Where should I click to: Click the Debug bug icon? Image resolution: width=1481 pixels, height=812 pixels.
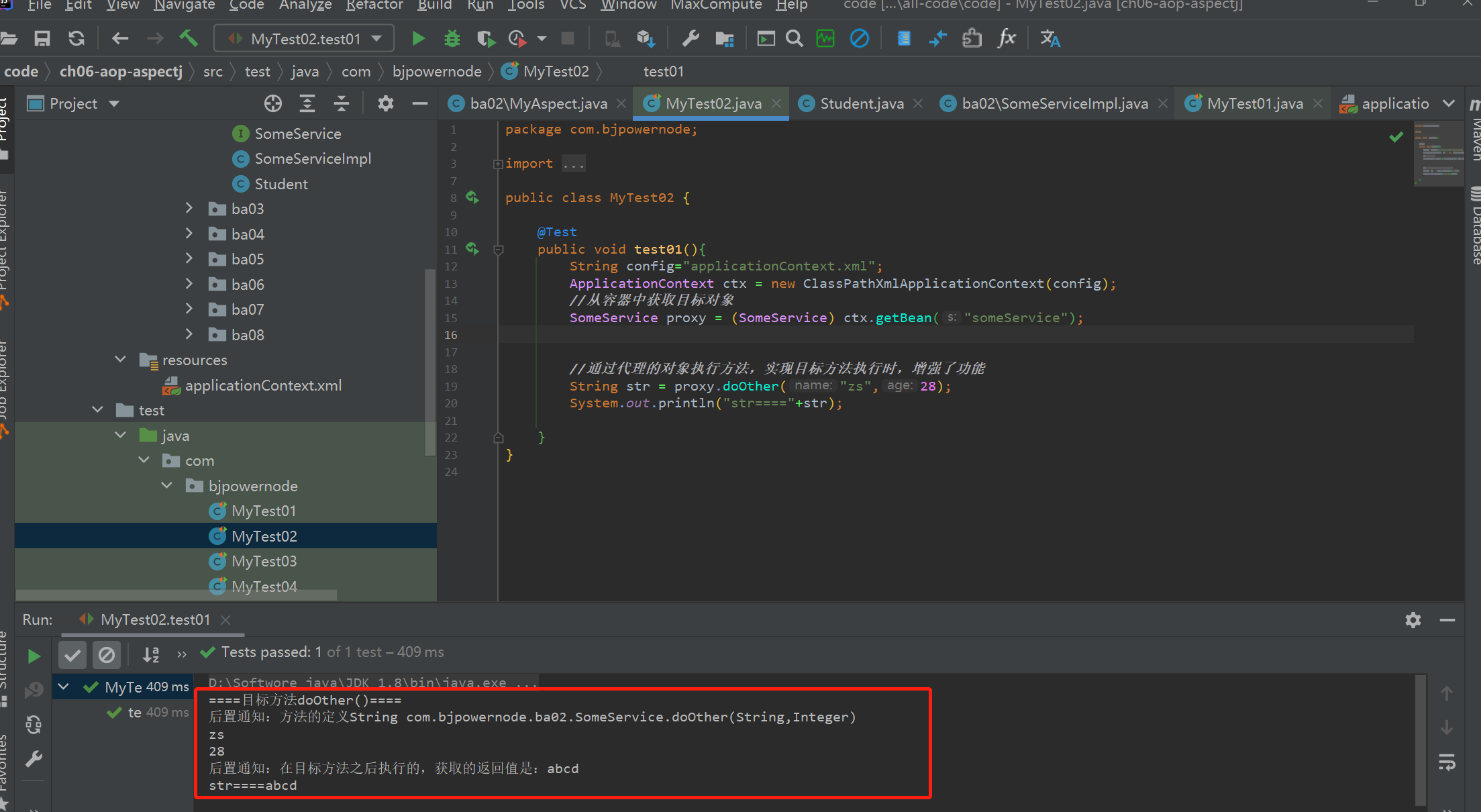(452, 39)
